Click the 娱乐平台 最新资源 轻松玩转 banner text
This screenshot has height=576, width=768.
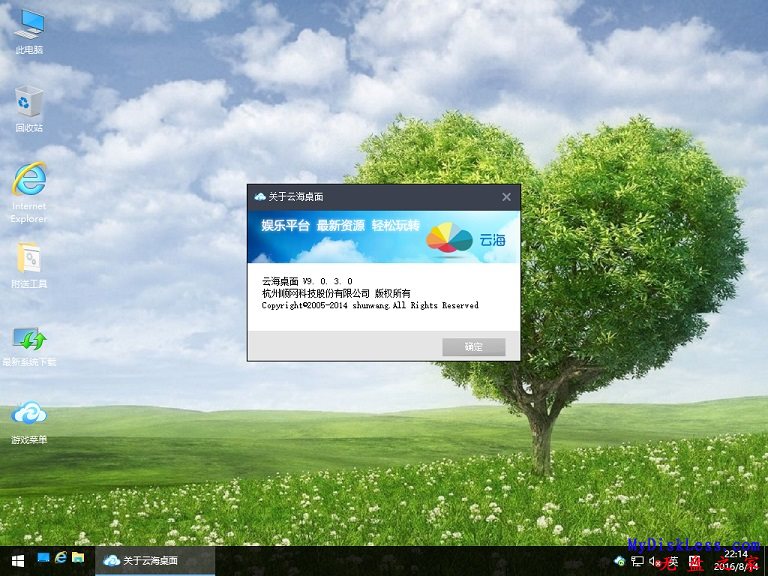pos(340,225)
